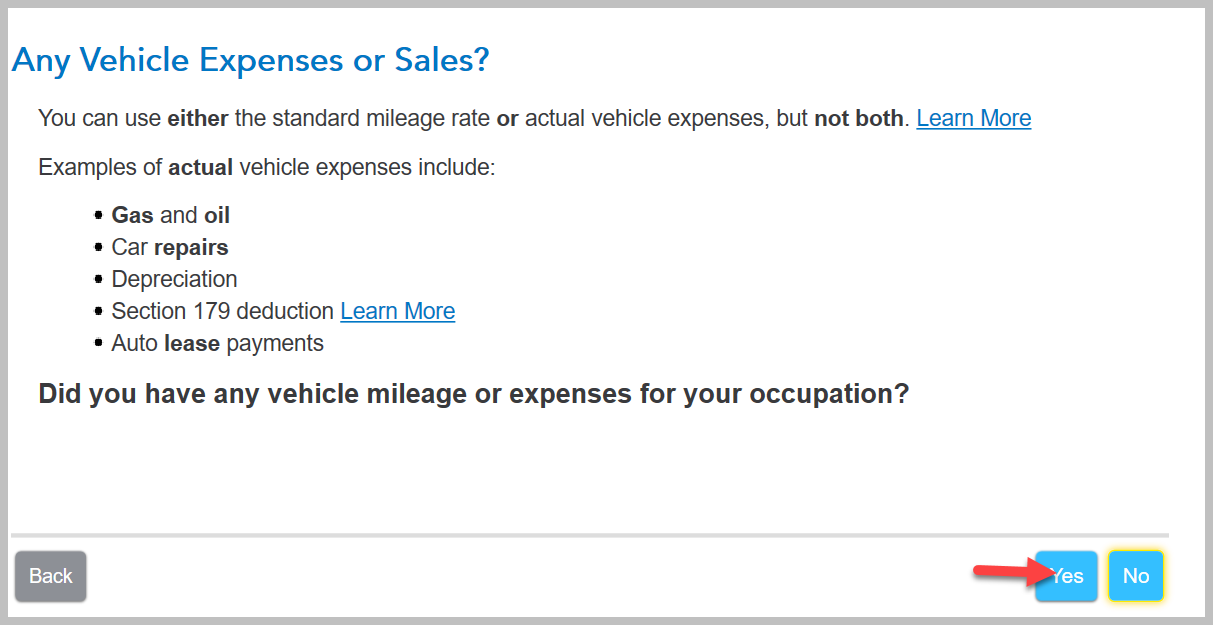The image size is (1213, 625).
Task: Click the Yes button
Action: [x=1066, y=576]
